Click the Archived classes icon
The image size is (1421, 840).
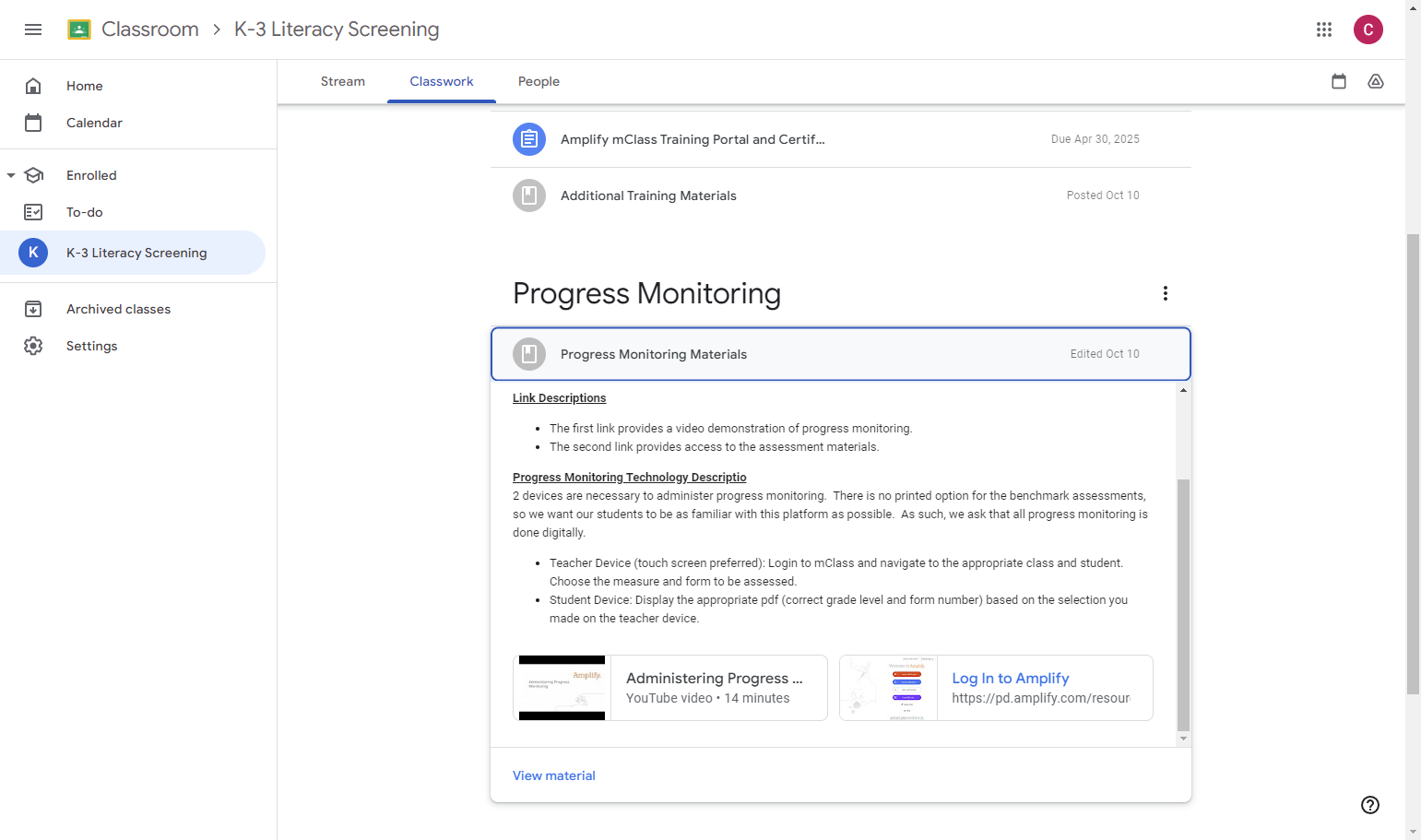(33, 309)
